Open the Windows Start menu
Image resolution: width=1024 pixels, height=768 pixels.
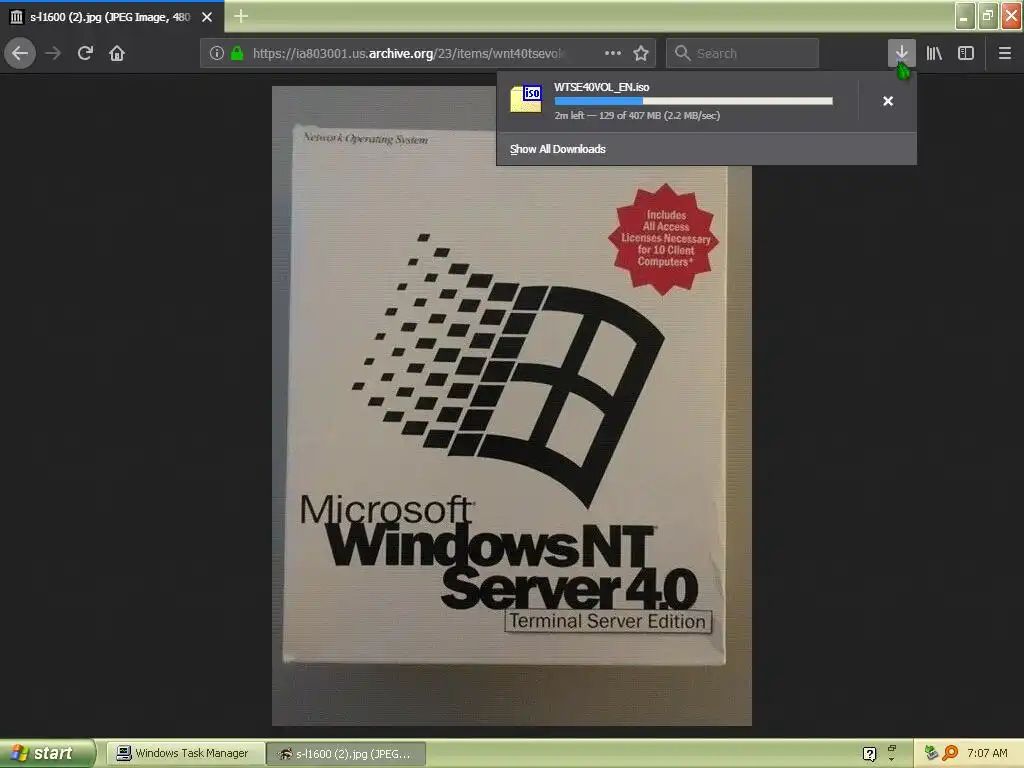tap(47, 753)
